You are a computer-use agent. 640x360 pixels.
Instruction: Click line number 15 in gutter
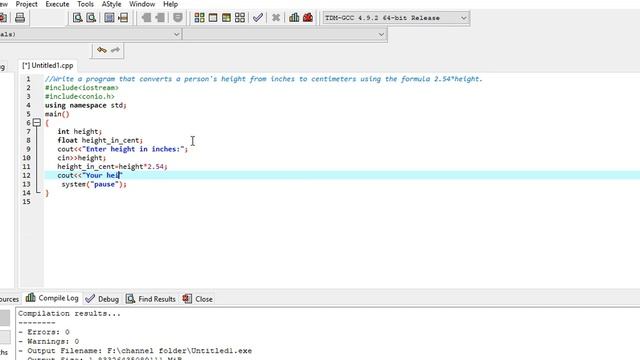point(27,202)
